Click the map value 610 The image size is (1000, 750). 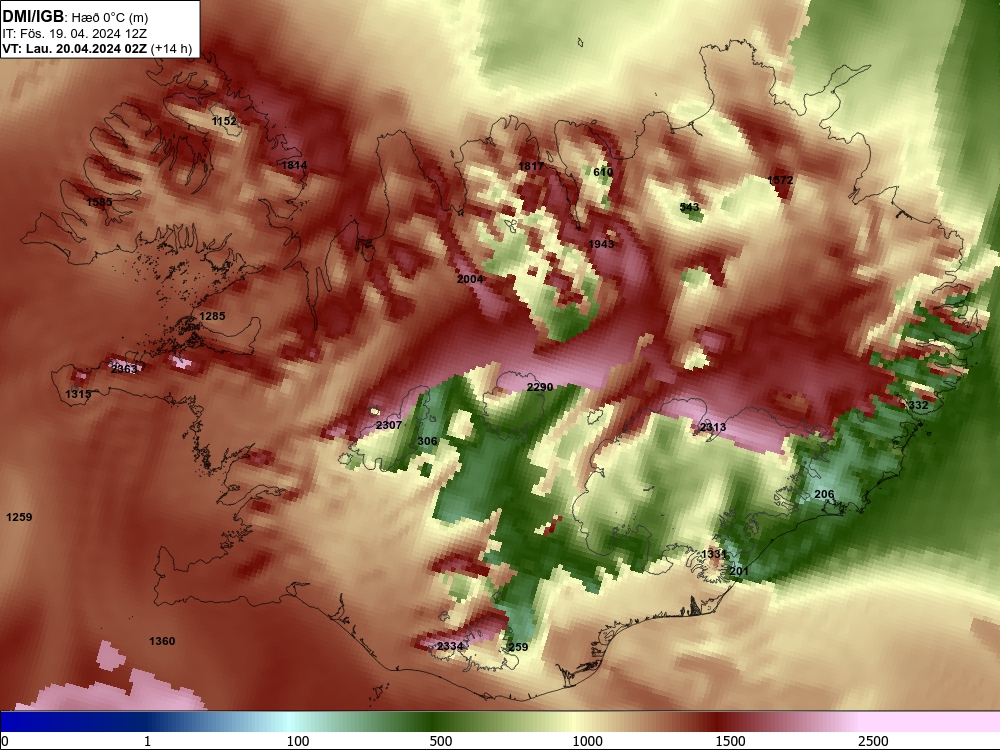tap(603, 172)
